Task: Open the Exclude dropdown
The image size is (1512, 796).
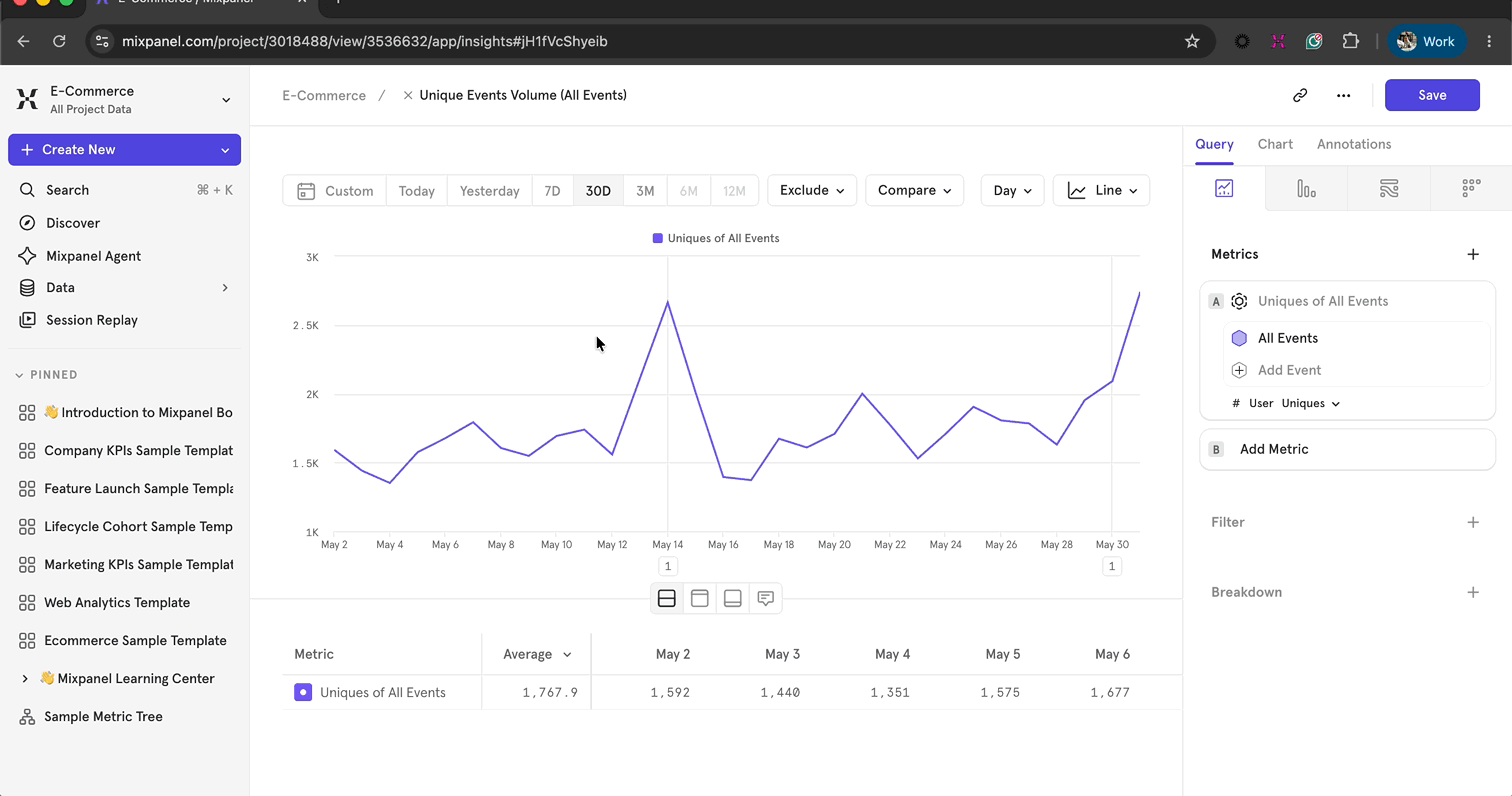Action: click(x=812, y=190)
